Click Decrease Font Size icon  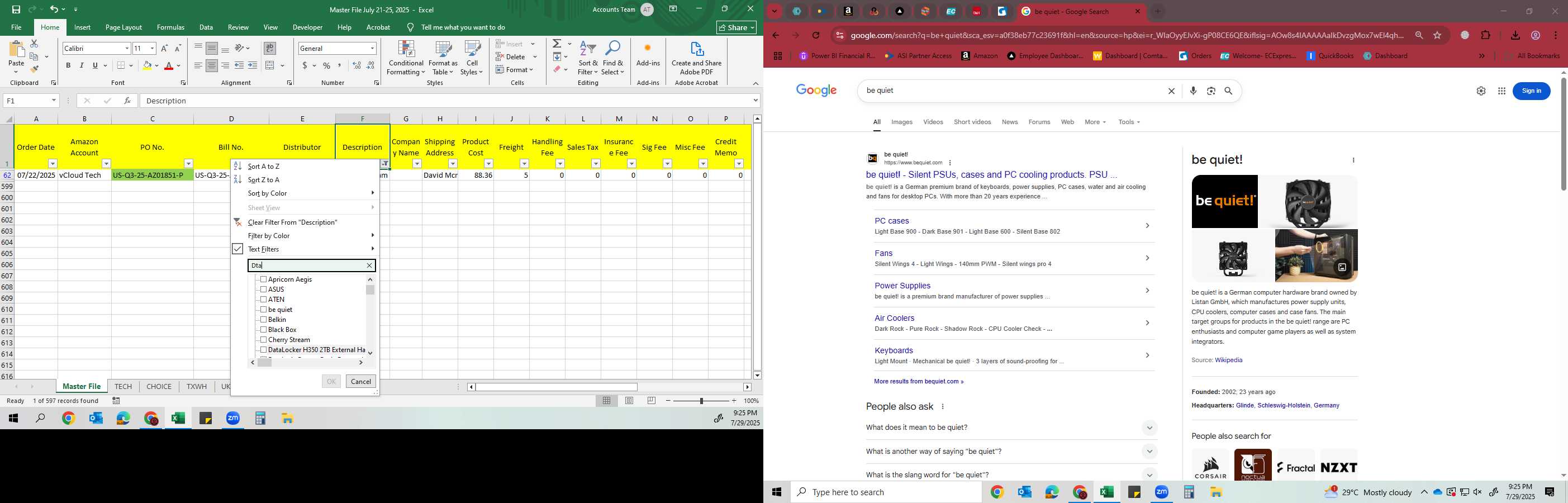tap(178, 49)
